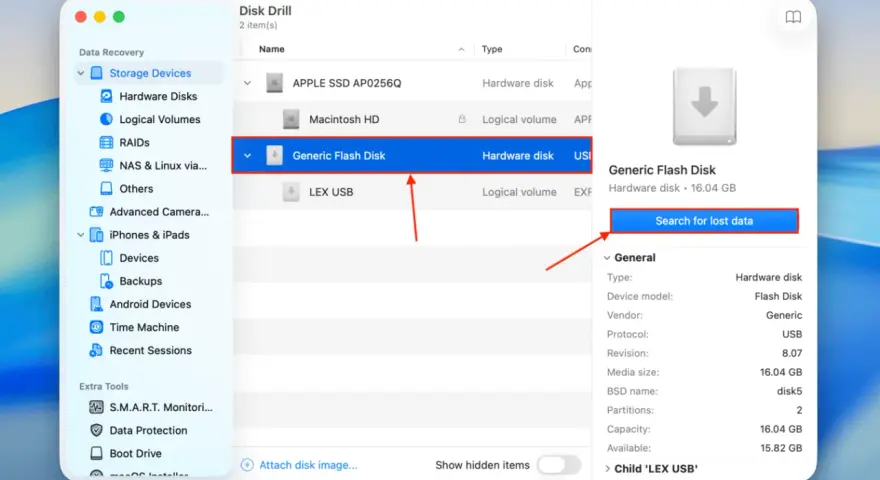This screenshot has height=480, width=880.
Task: Open the Backups icon
Action: (x=106, y=281)
